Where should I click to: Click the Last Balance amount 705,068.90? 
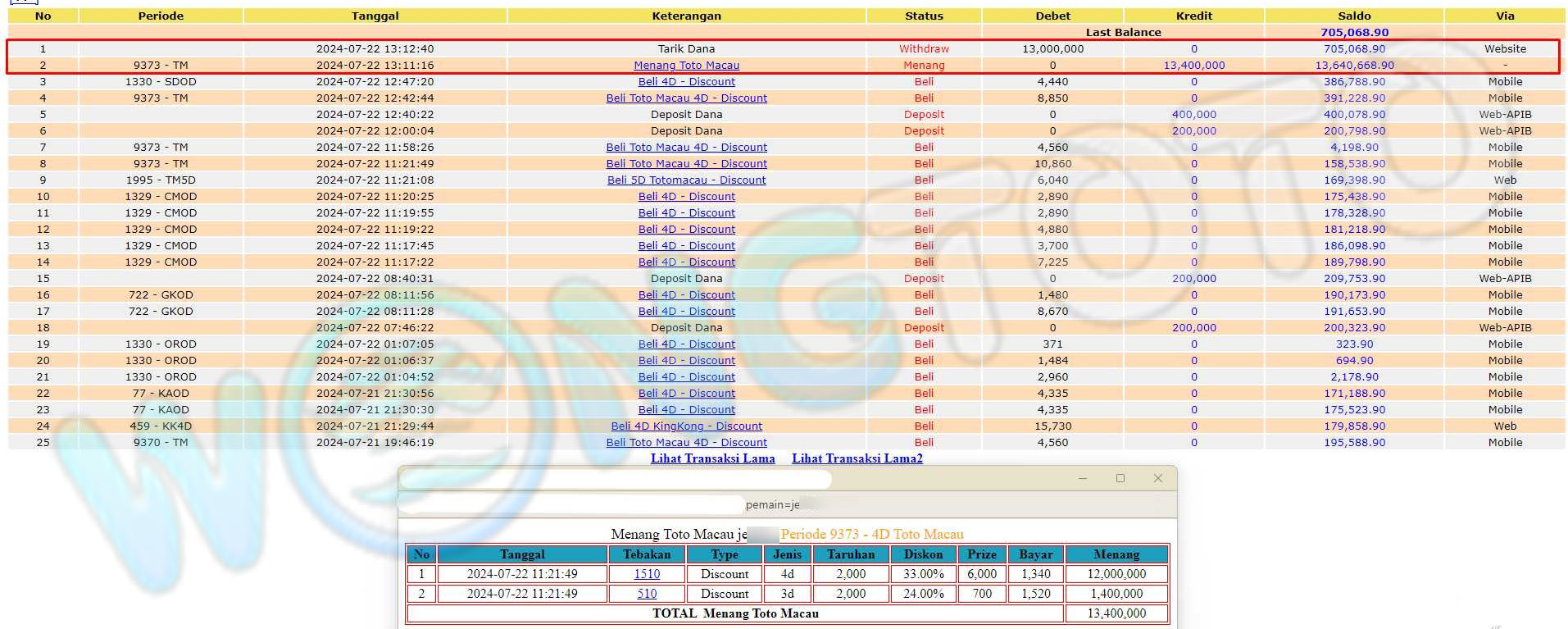click(1354, 33)
